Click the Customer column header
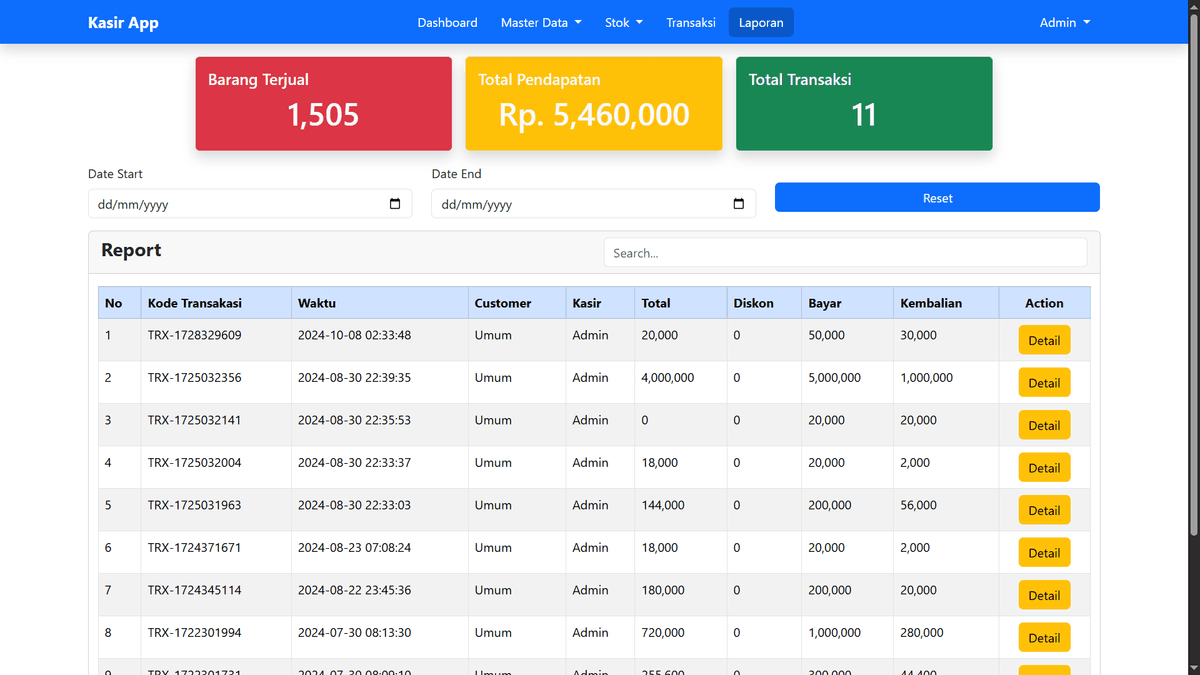 click(x=517, y=303)
